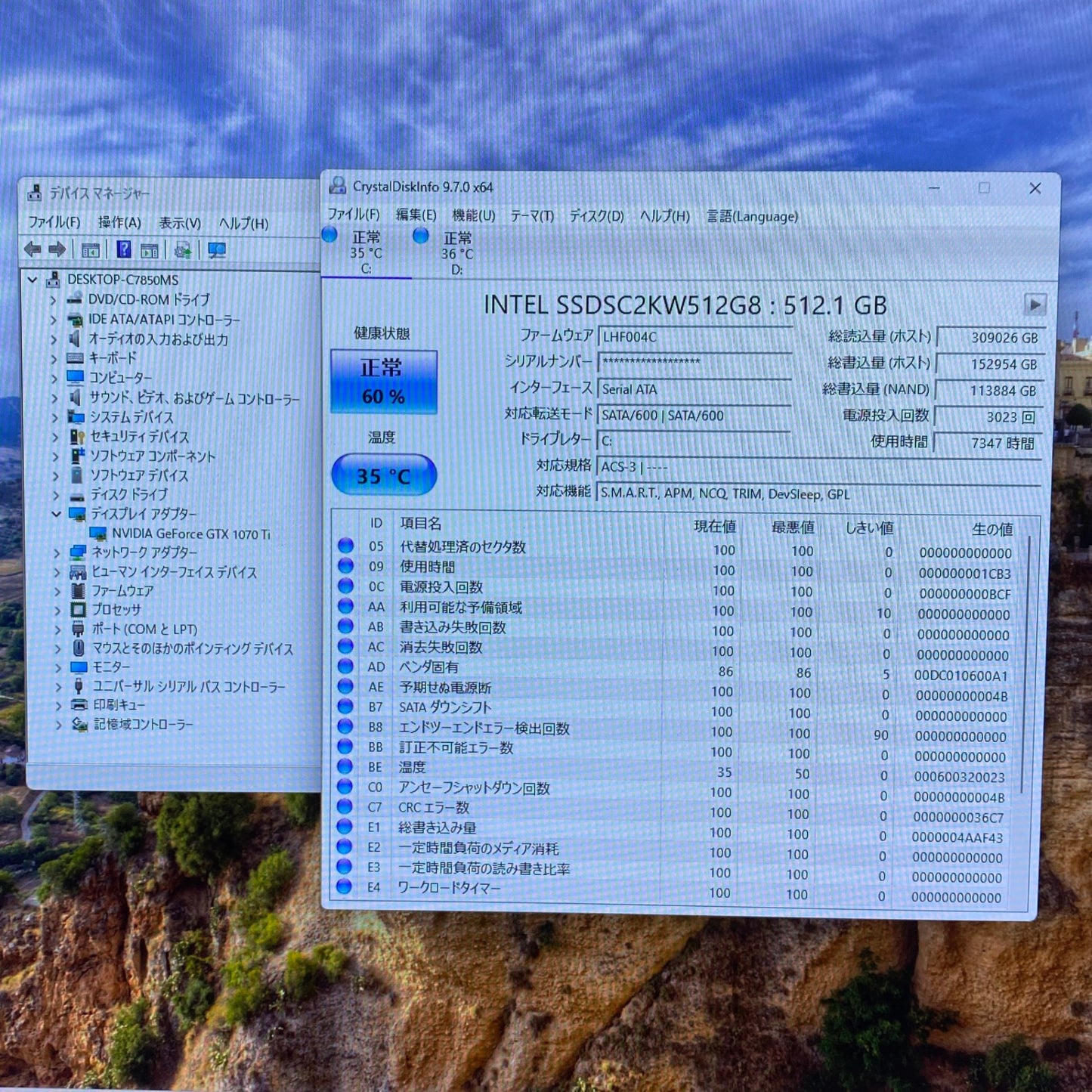Expand the DVD/CD-ROM ドライブ node
The width and height of the screenshot is (1092, 1092).
pyautogui.click(x=53, y=300)
